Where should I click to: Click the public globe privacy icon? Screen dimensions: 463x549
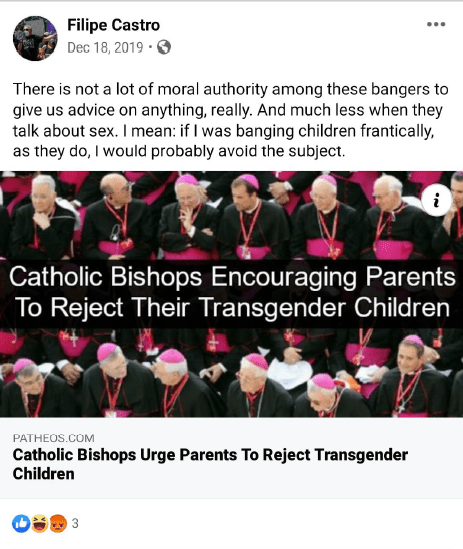(x=164, y=47)
